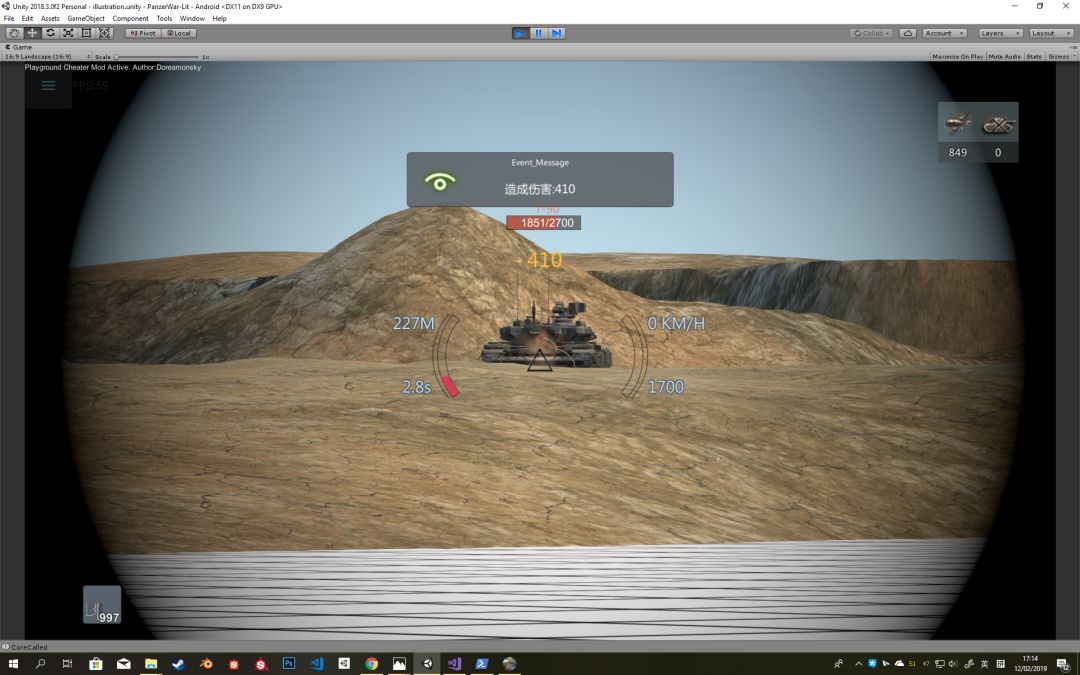Open the Account dropdown
1080x675 pixels.
click(x=944, y=33)
